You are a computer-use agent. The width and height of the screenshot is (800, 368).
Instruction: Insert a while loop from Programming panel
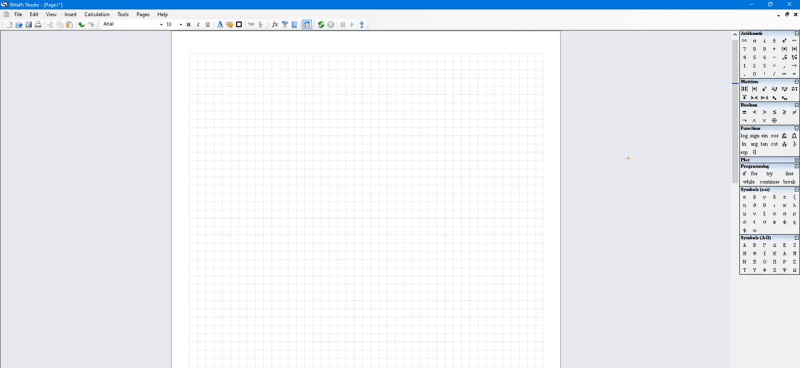pos(749,182)
